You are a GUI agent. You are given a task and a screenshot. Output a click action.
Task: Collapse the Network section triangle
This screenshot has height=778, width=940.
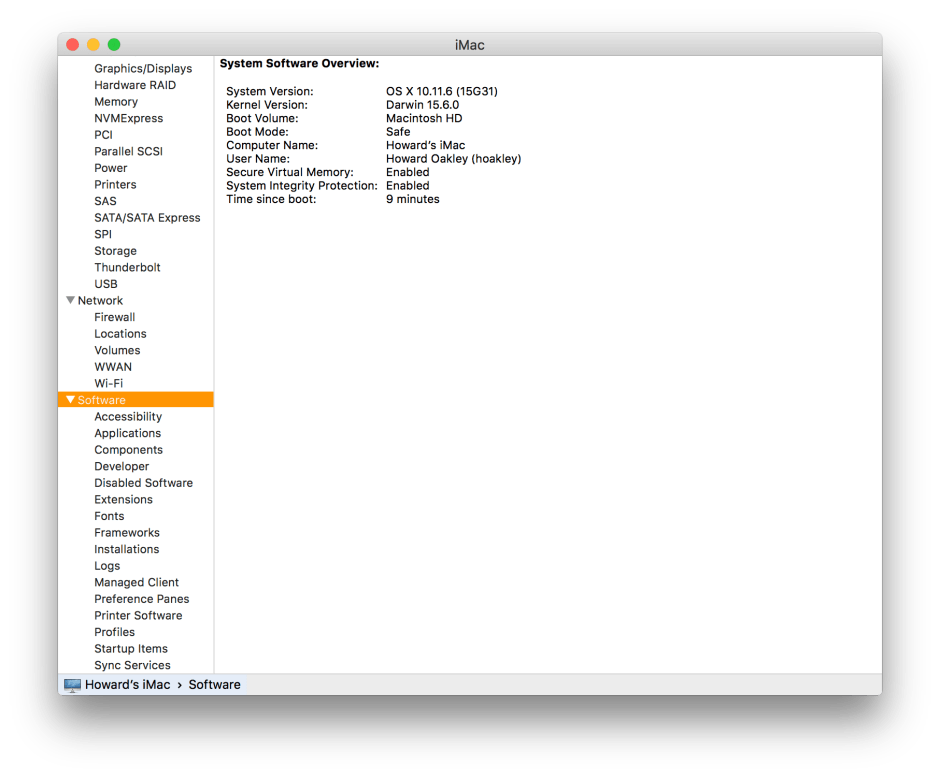(70, 300)
